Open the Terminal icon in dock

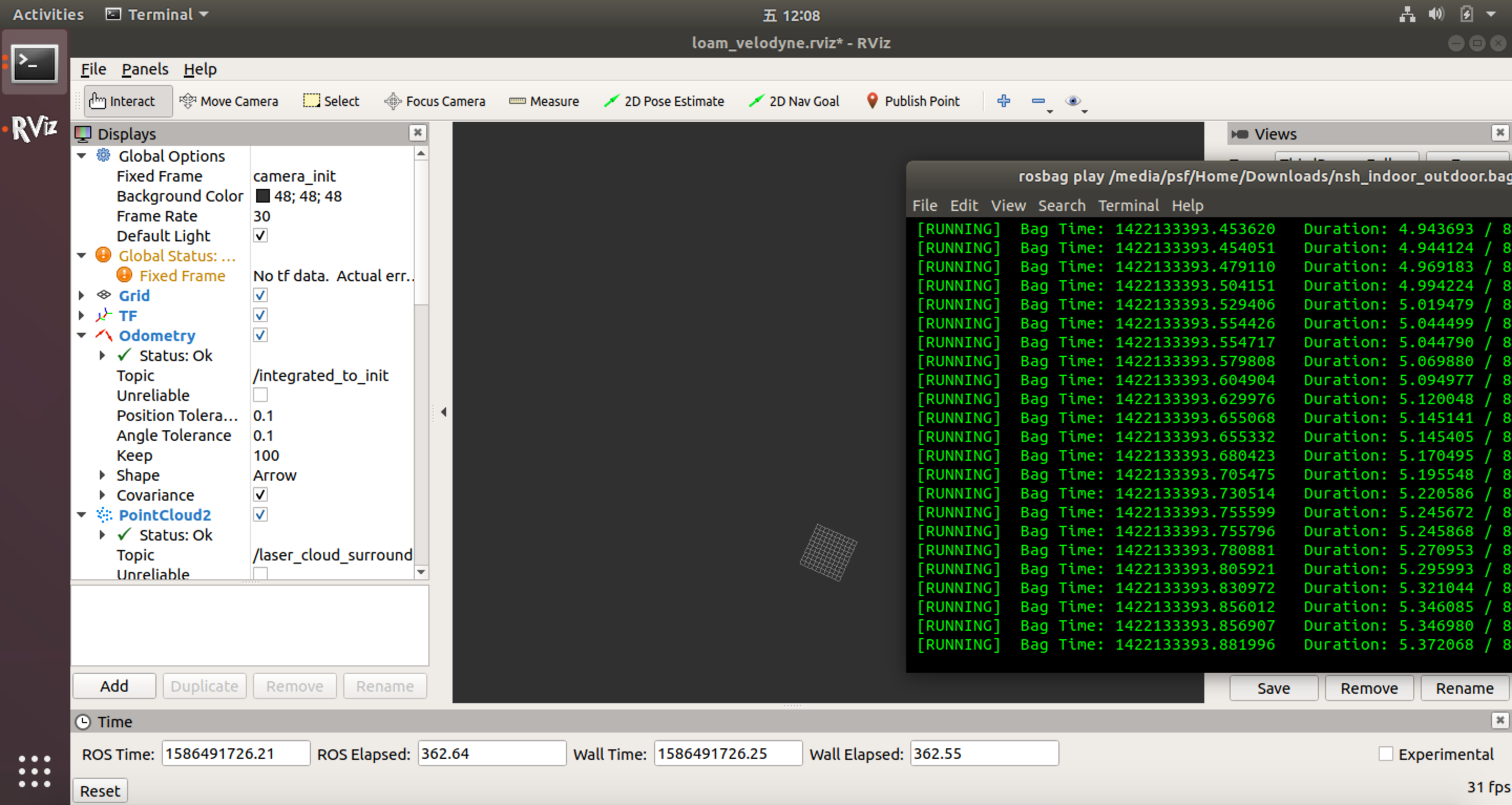coord(35,63)
